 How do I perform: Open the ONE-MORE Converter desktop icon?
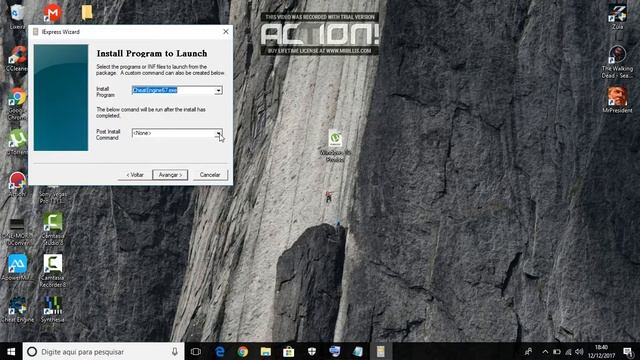[17, 231]
